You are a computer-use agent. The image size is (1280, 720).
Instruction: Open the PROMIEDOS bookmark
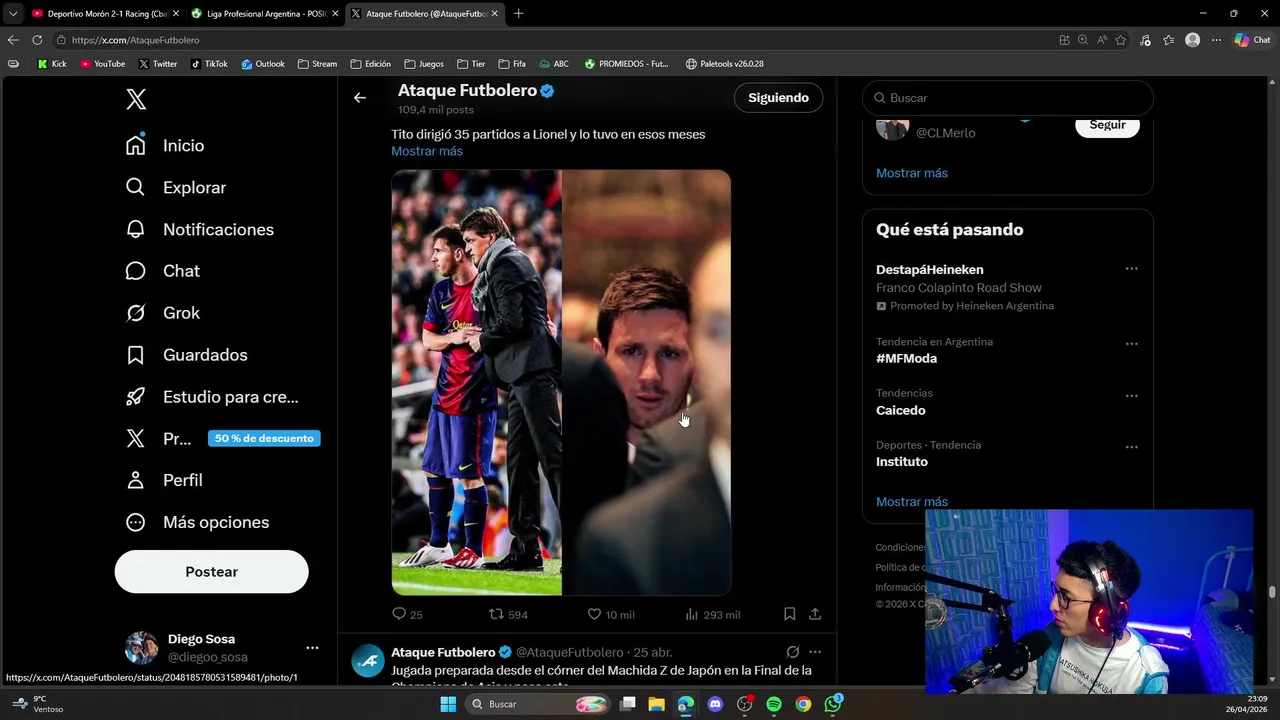(626, 64)
